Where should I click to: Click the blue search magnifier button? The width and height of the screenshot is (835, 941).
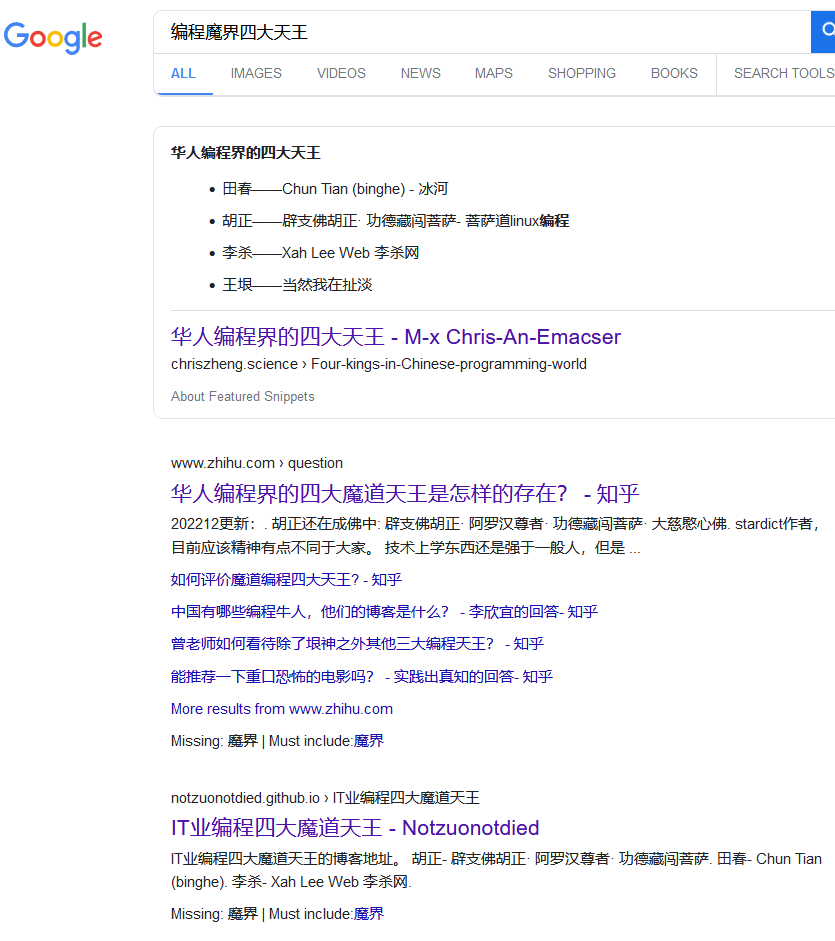click(824, 32)
